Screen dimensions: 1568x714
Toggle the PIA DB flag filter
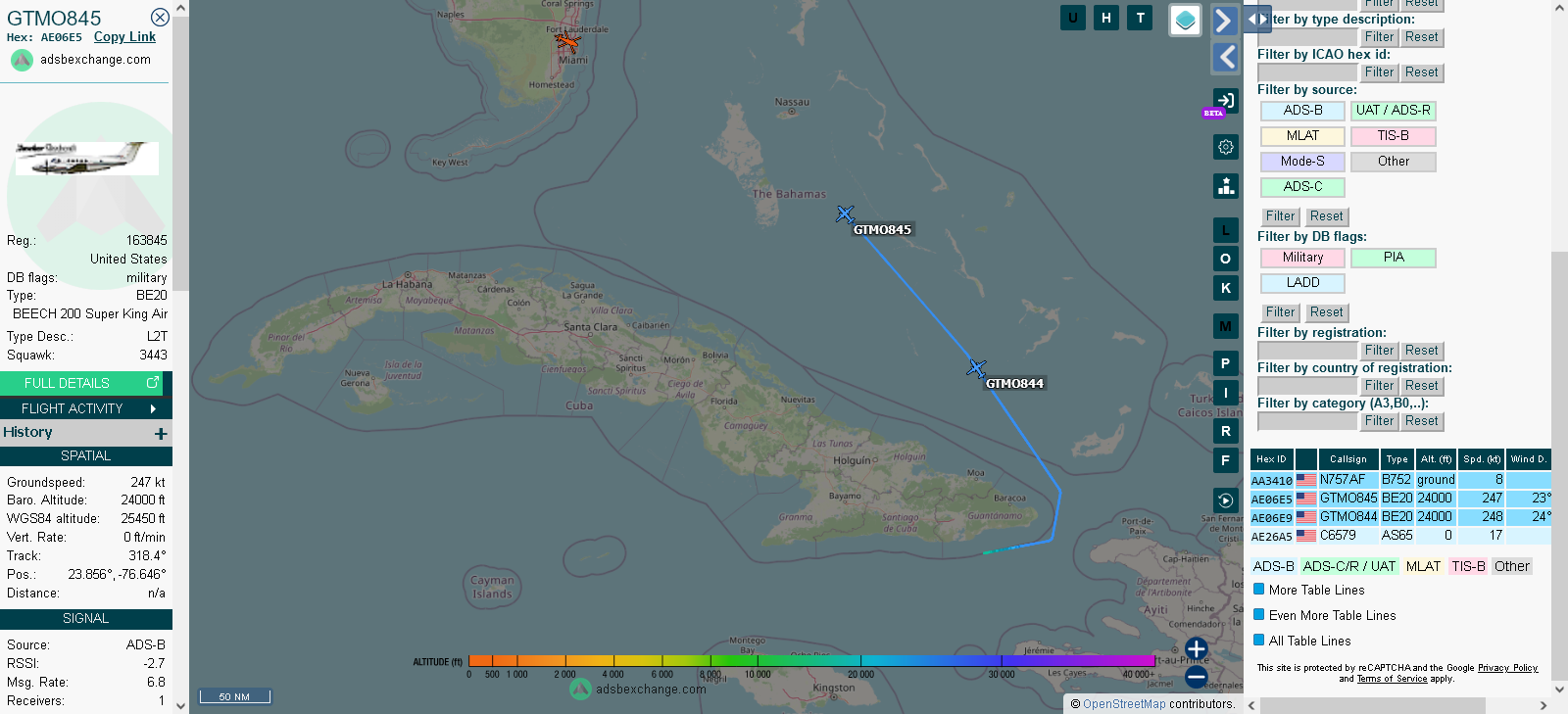point(1393,258)
